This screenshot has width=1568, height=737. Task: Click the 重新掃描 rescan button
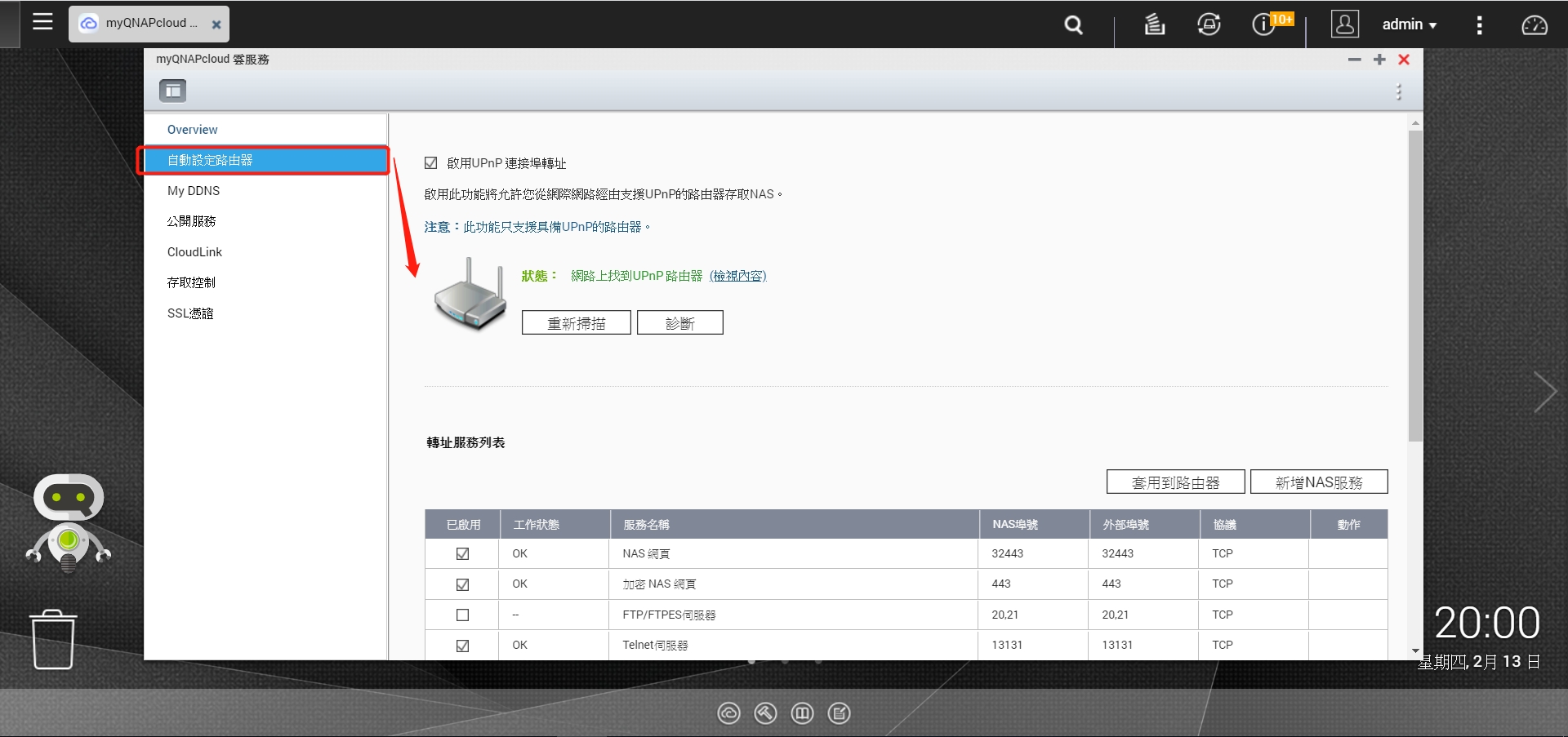(x=576, y=323)
